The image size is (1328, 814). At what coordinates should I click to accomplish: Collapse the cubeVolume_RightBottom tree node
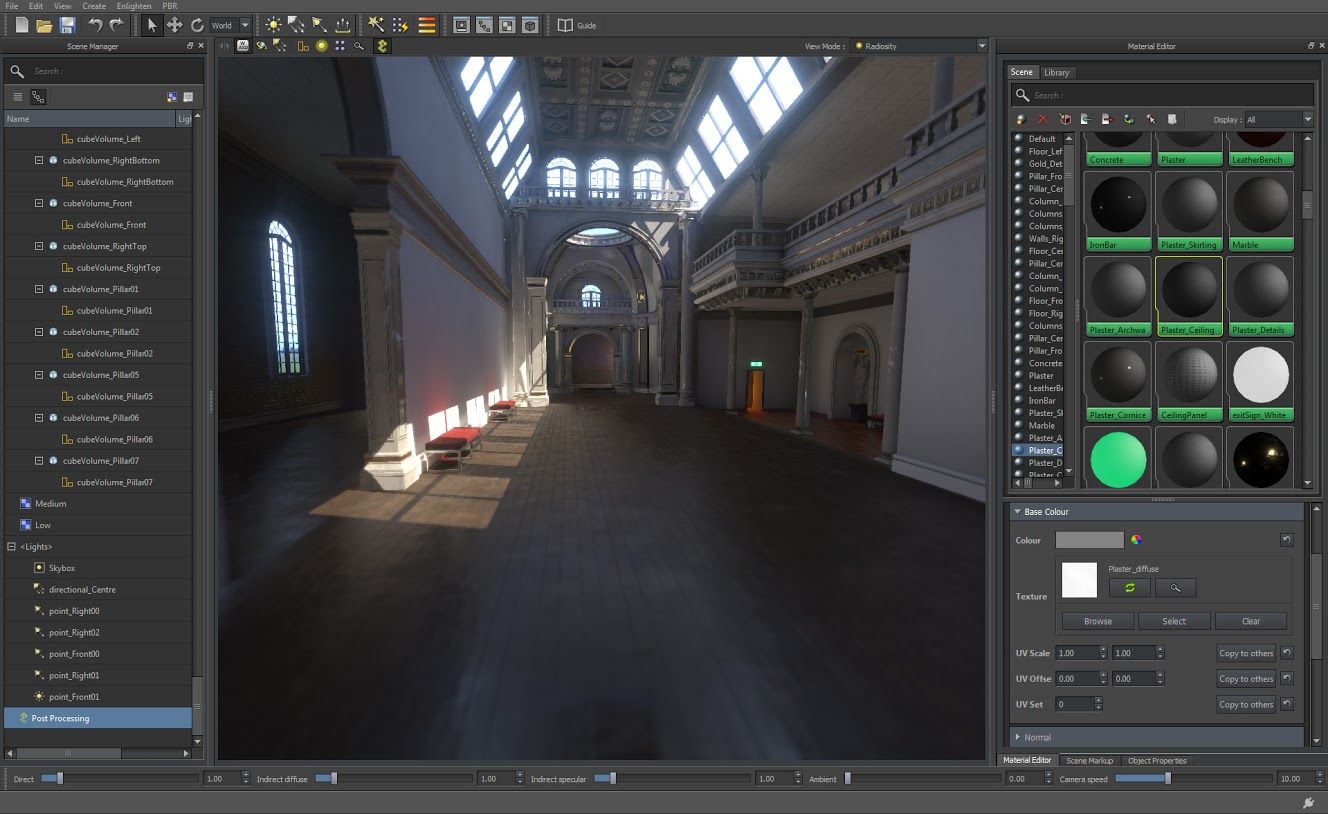(39, 160)
